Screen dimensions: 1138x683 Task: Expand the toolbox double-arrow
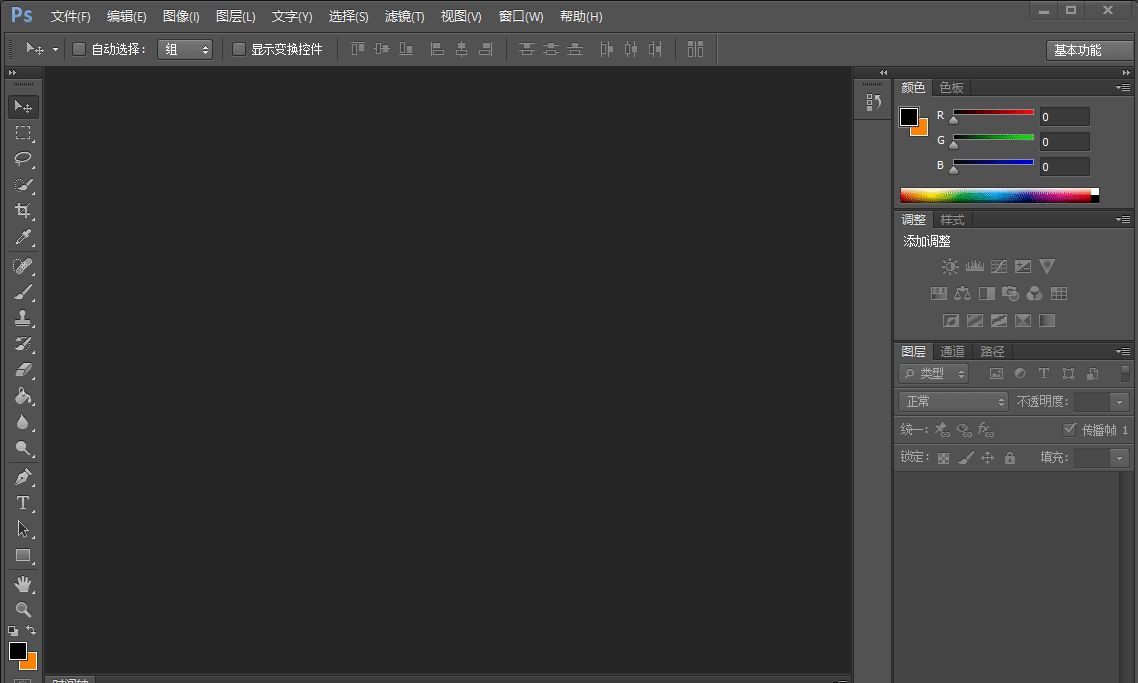12,73
